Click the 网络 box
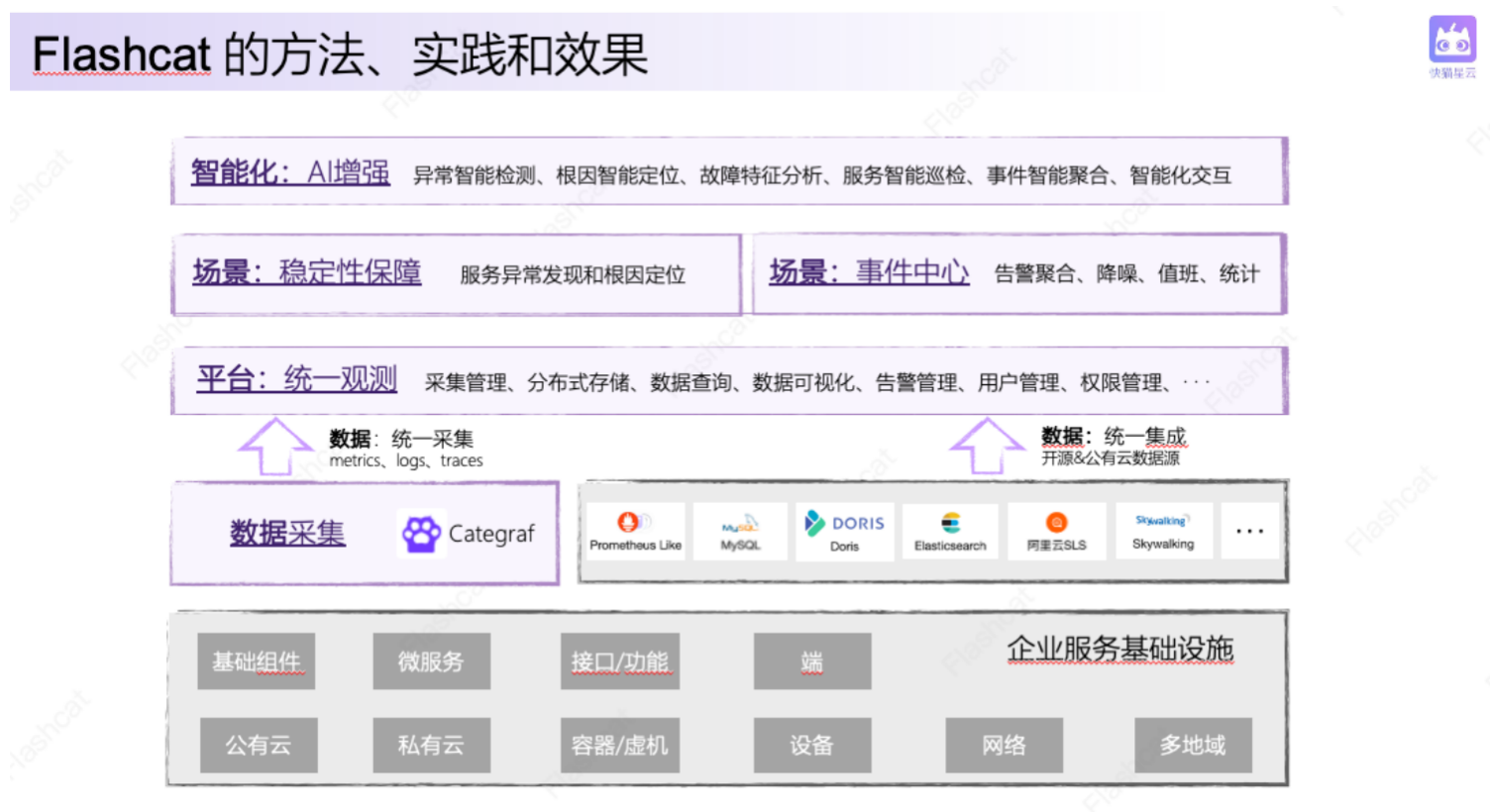 click(x=1004, y=745)
